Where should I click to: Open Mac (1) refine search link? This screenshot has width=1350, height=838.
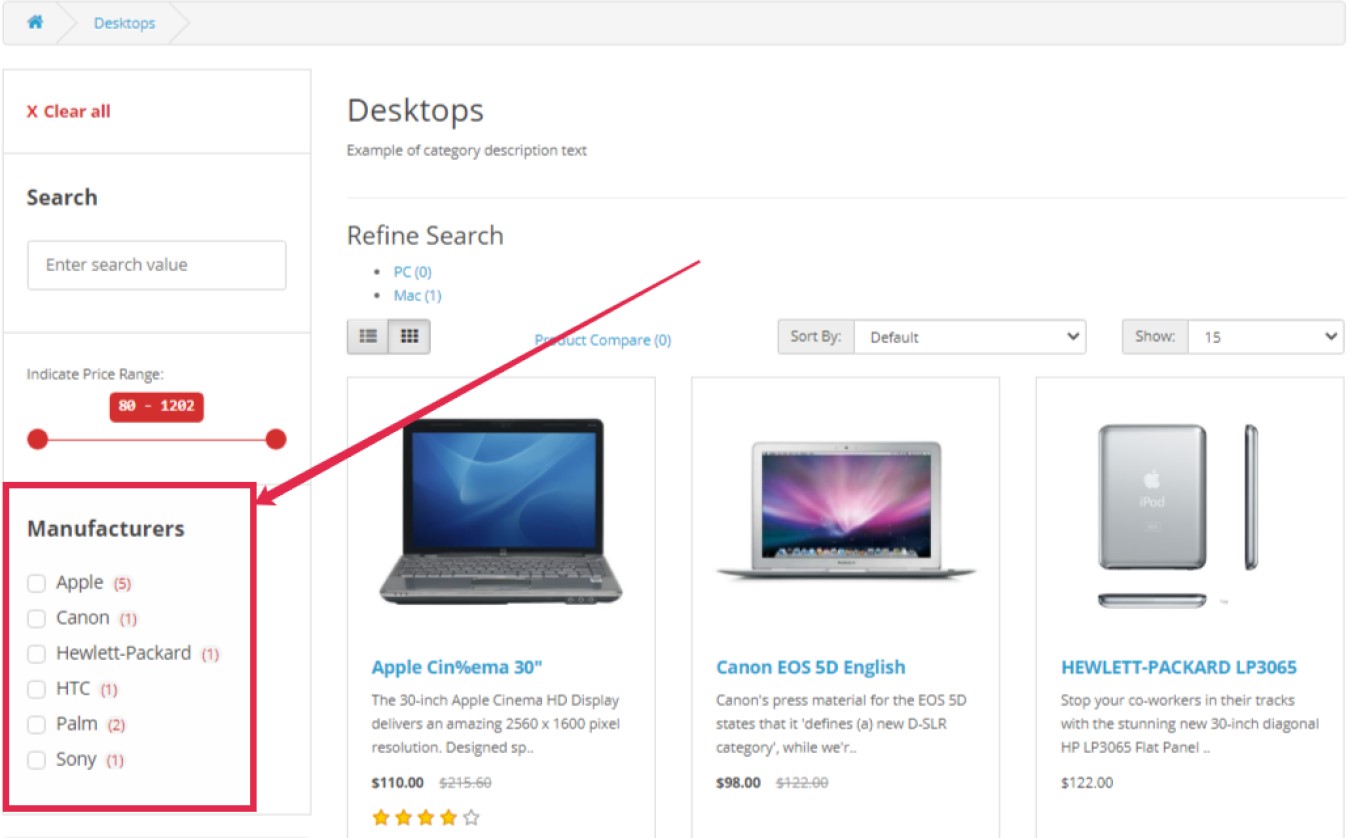[417, 296]
